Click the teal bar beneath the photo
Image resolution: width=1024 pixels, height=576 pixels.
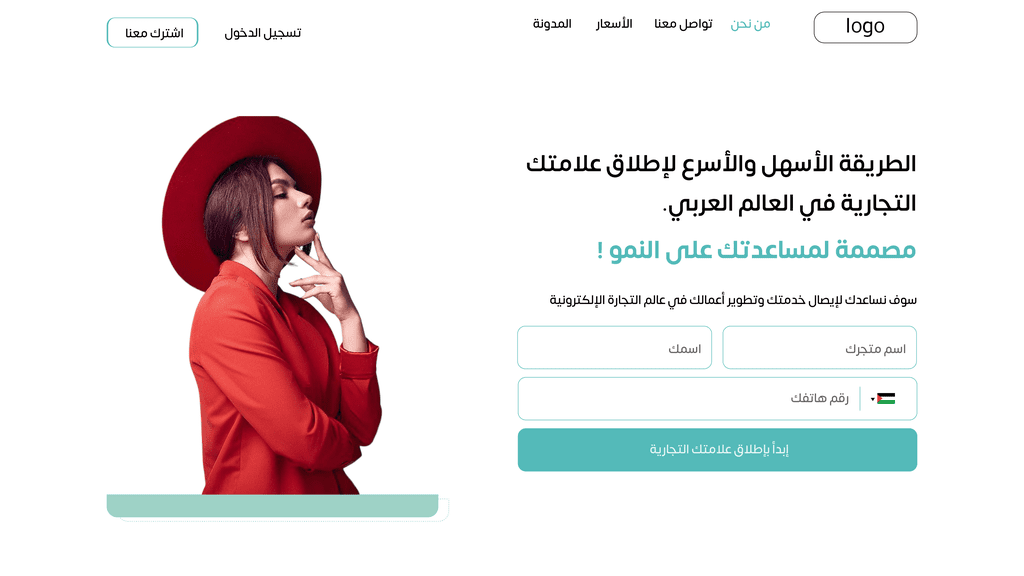coord(272,505)
